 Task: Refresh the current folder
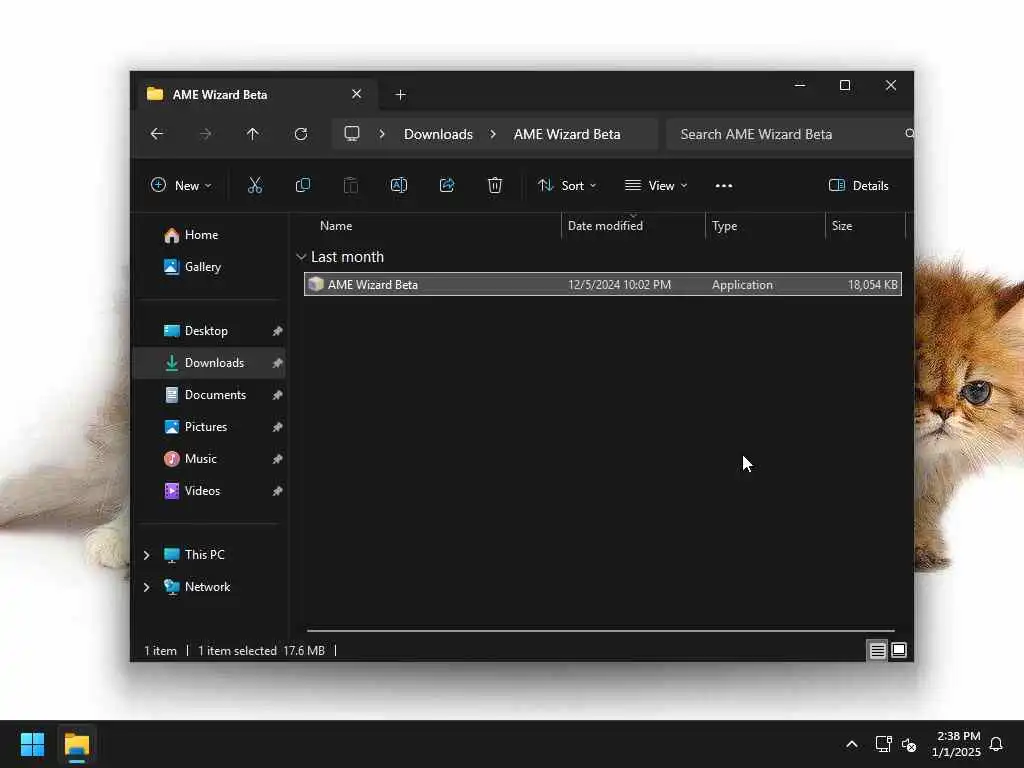coord(301,134)
